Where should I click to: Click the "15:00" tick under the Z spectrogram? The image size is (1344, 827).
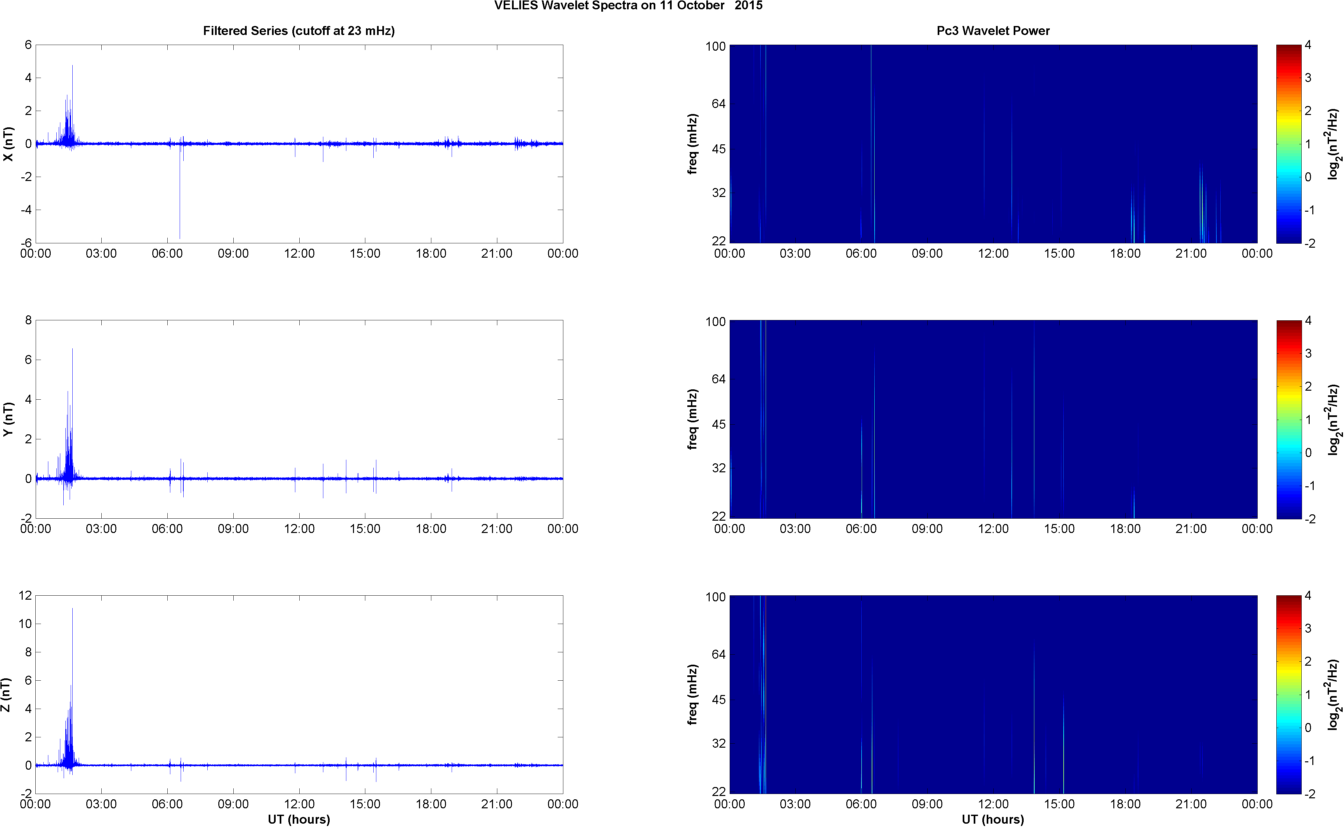[1059, 804]
